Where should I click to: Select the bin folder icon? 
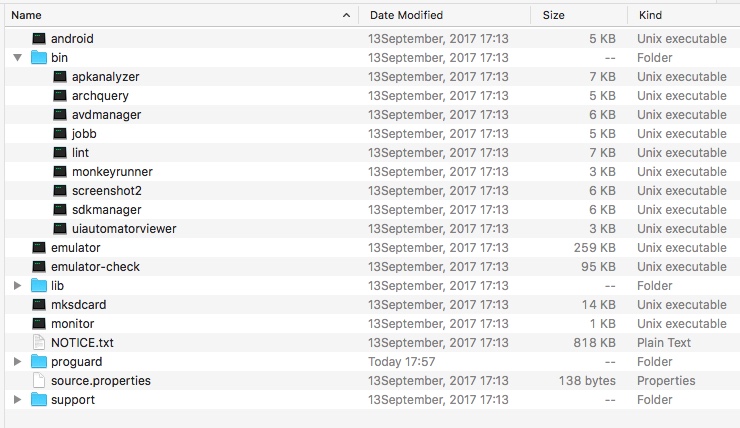point(39,58)
